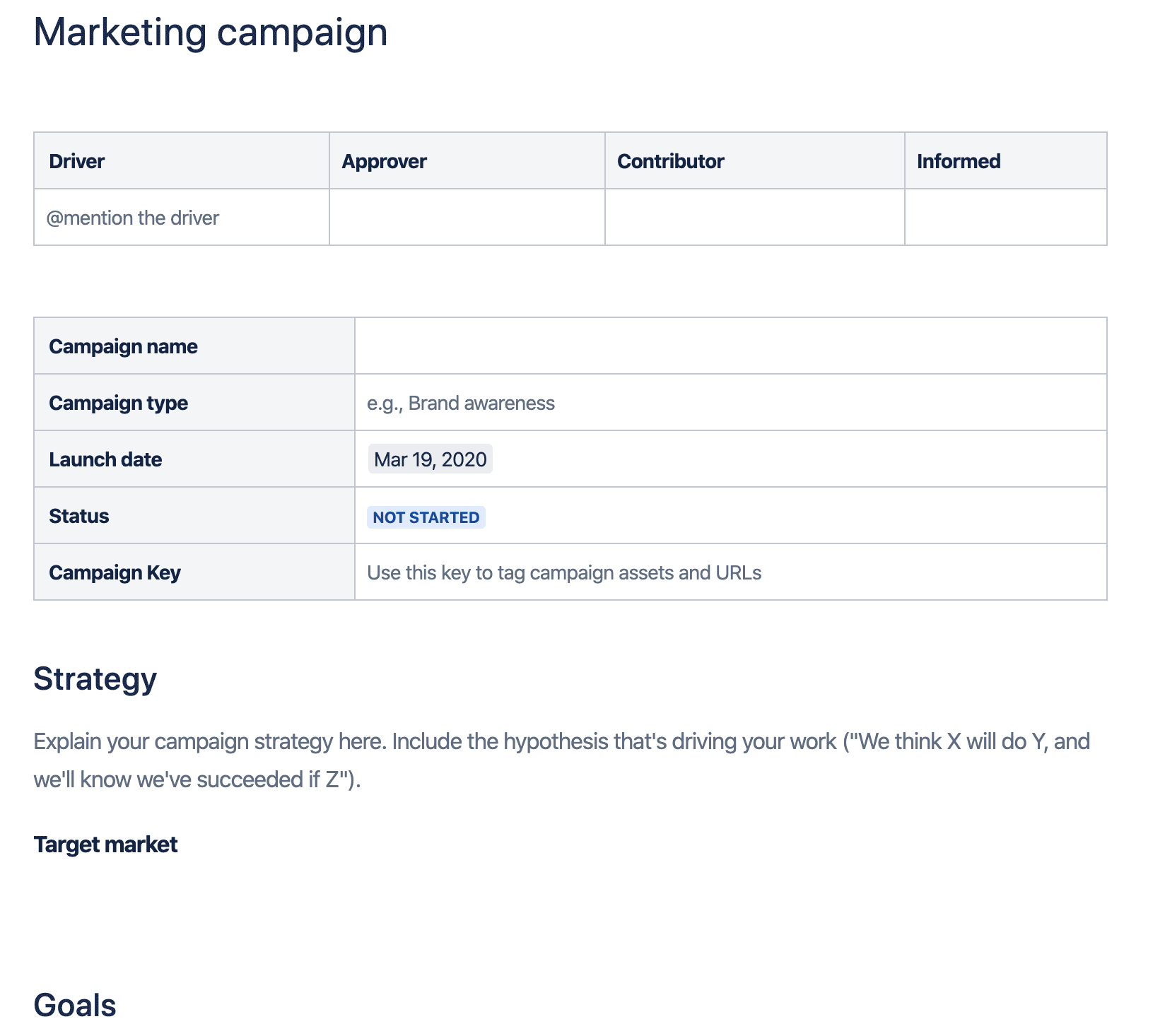Open the Mar 19, 2020 date chip
Screen dimensions: 1165x1036
pyautogui.click(x=431, y=459)
